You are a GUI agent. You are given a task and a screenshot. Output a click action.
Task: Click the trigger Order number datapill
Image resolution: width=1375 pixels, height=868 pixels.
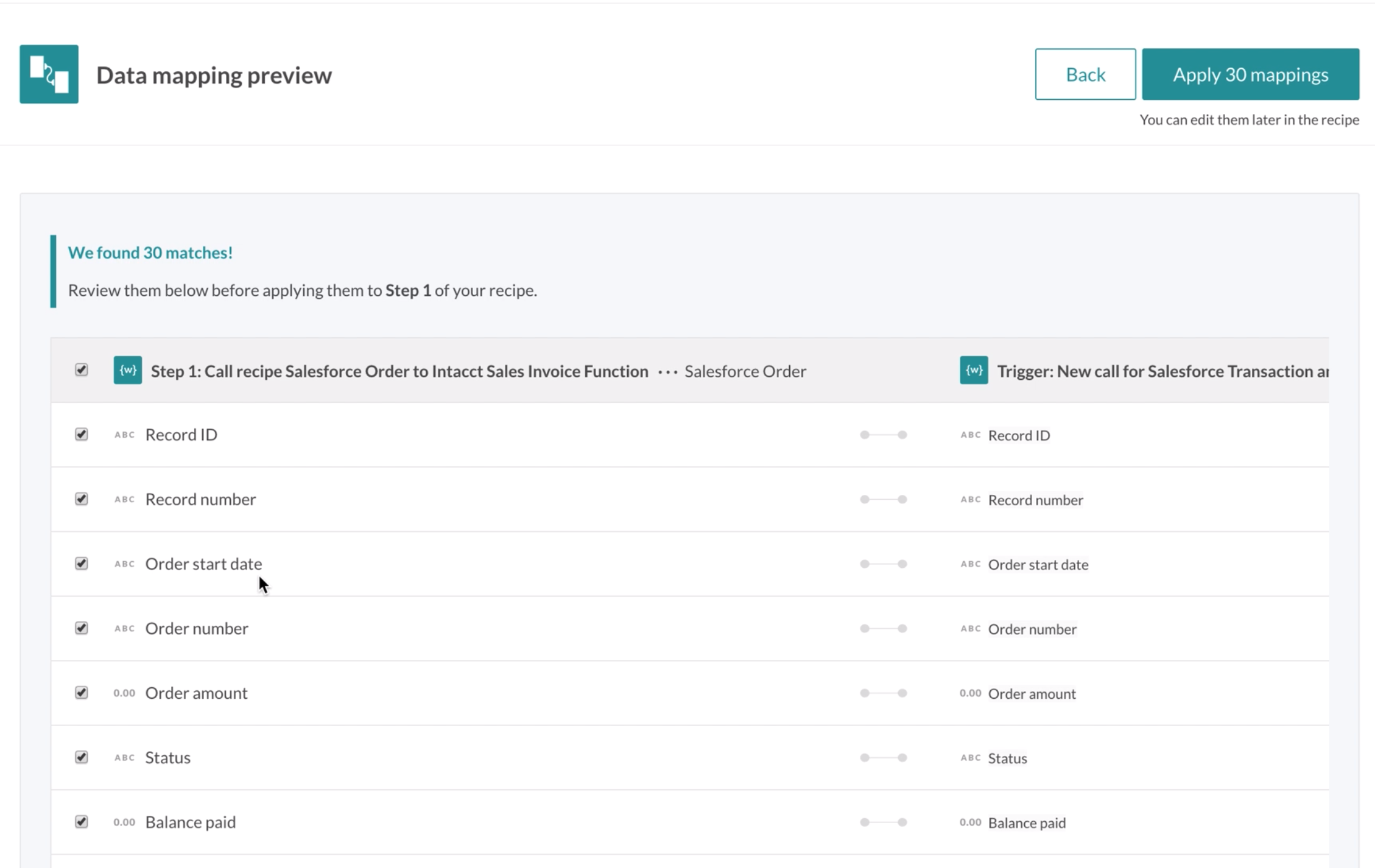pyautogui.click(x=1032, y=629)
